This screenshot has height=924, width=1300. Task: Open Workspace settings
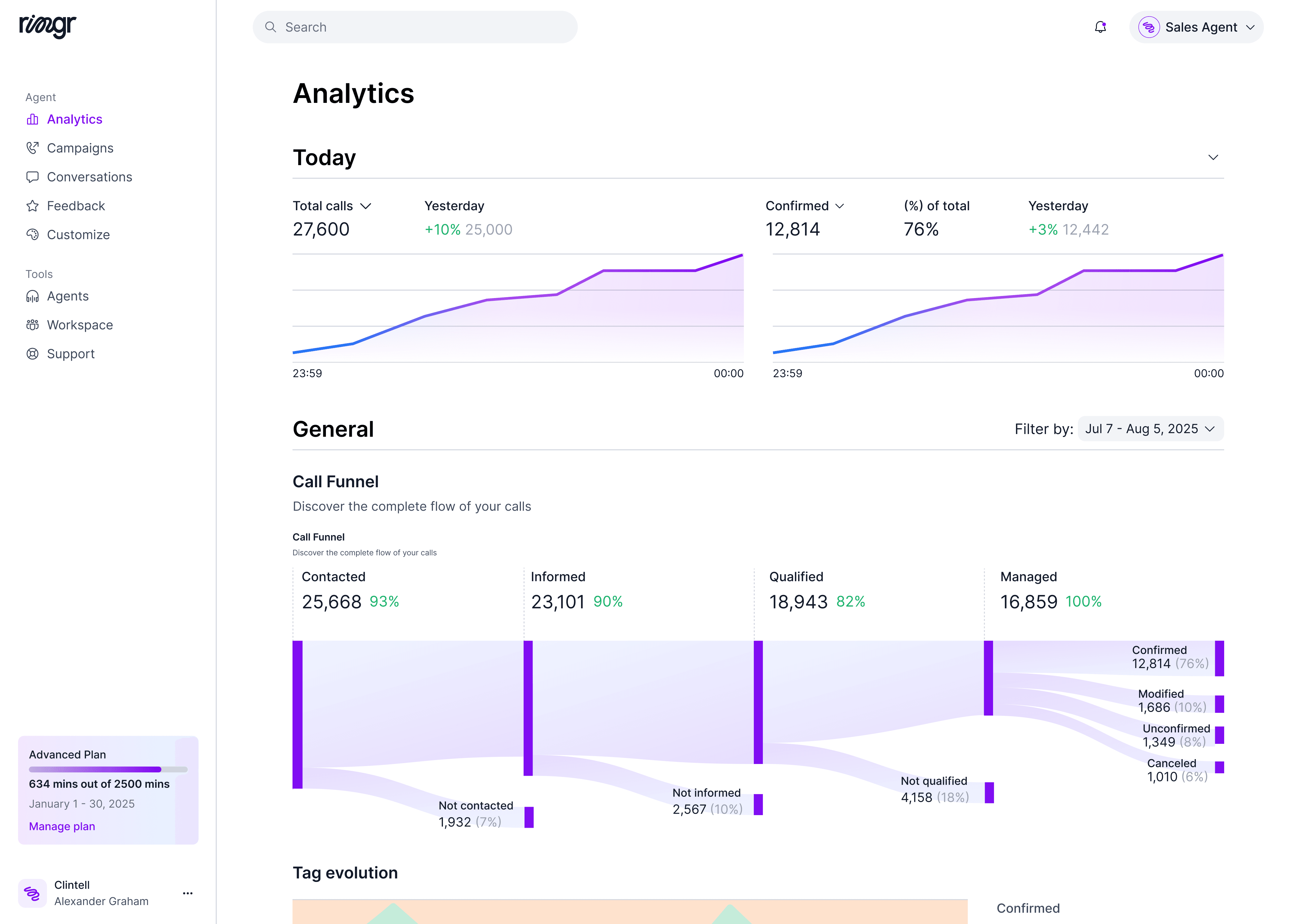[x=70, y=325]
